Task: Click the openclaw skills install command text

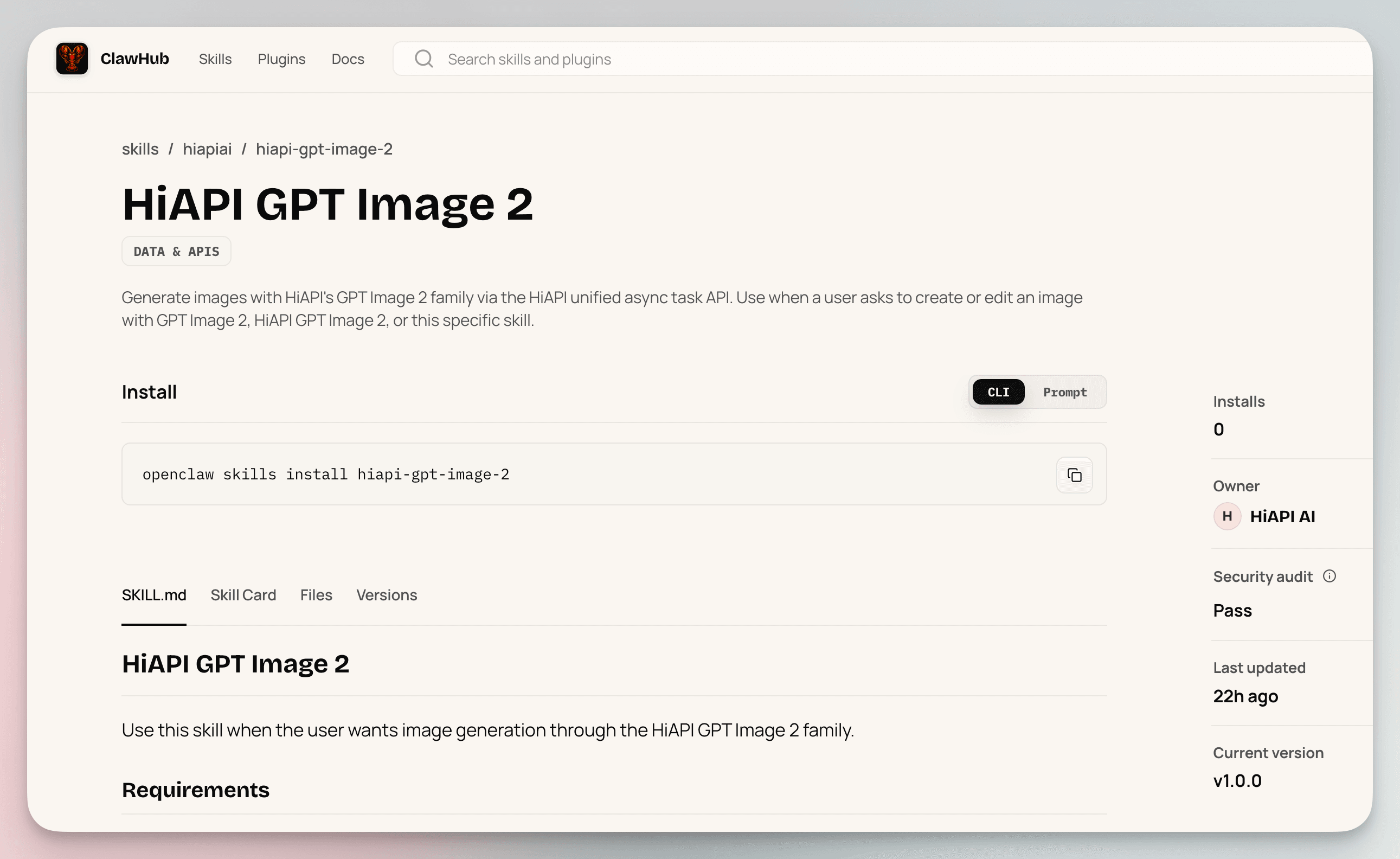Action: pos(325,475)
